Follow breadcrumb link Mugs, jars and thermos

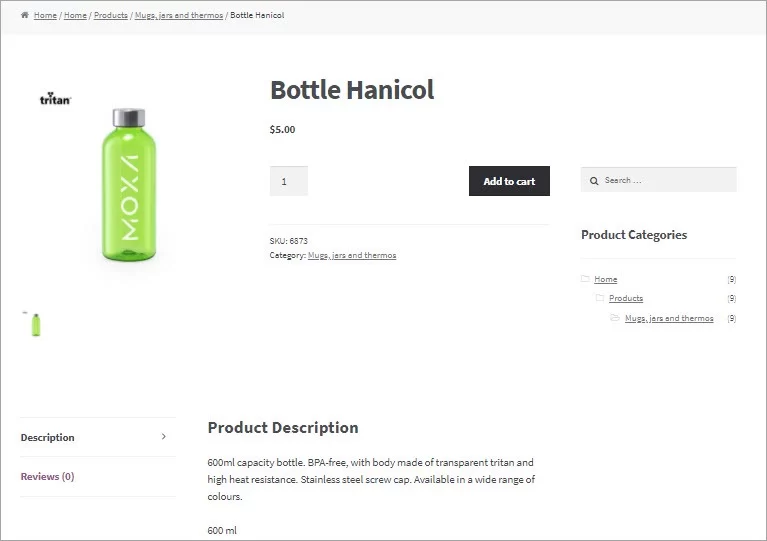(x=179, y=16)
